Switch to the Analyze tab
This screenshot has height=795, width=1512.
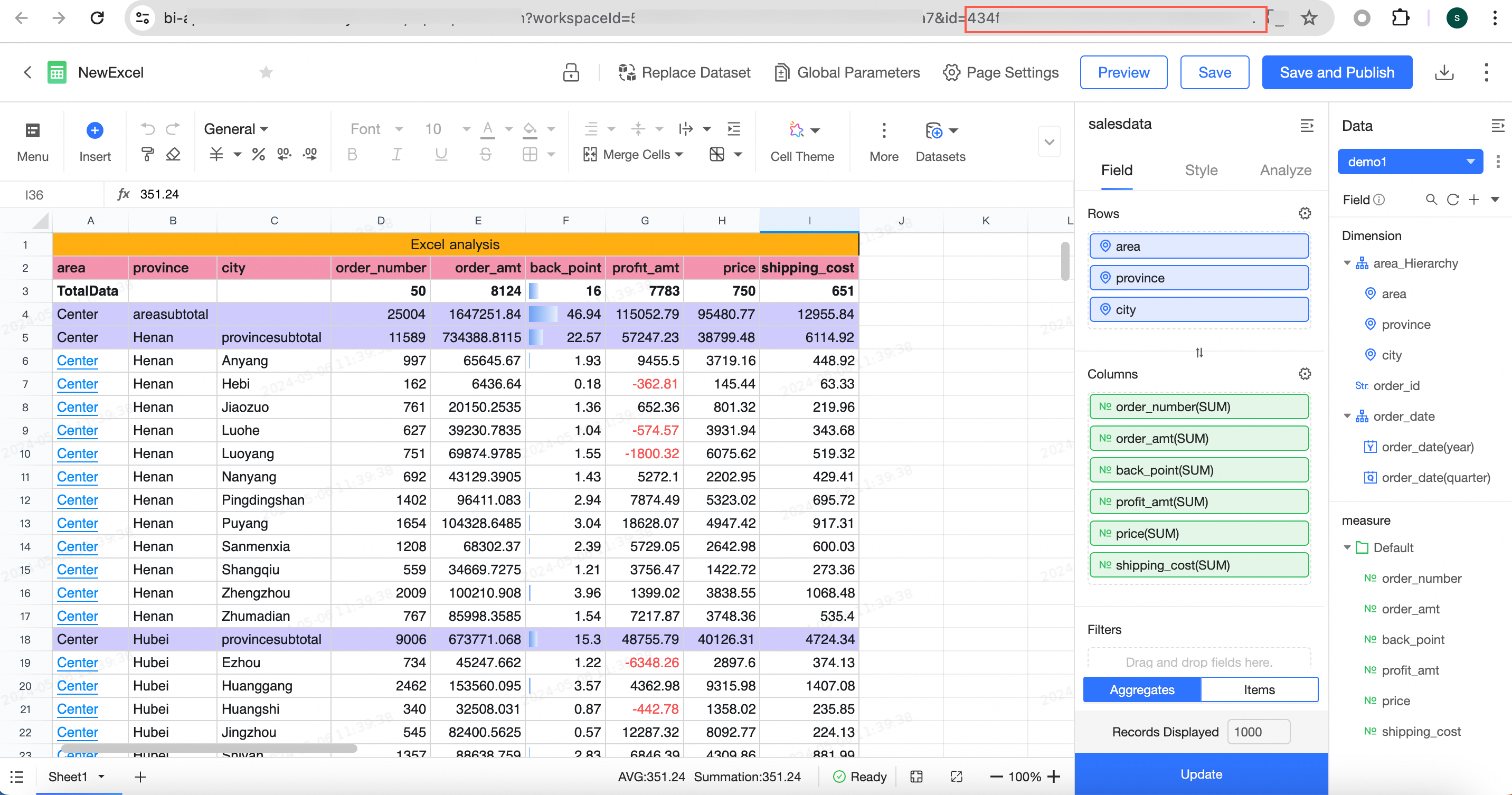pyautogui.click(x=1285, y=170)
